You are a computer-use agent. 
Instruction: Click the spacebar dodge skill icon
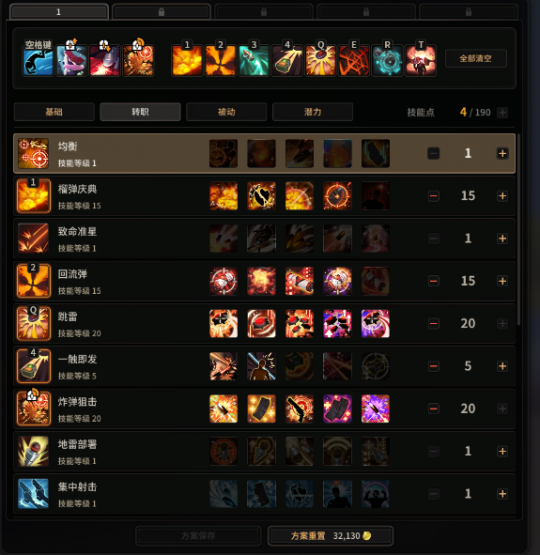tap(38, 60)
